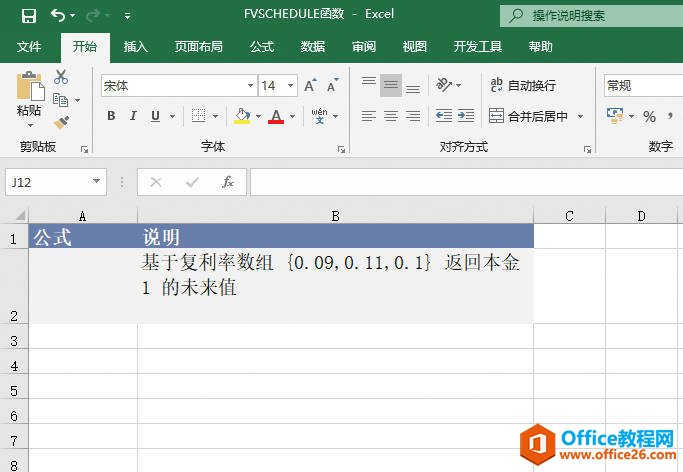Switch to the 插入 ribbon tab
Viewport: 683px width, 472px height.
135,46
